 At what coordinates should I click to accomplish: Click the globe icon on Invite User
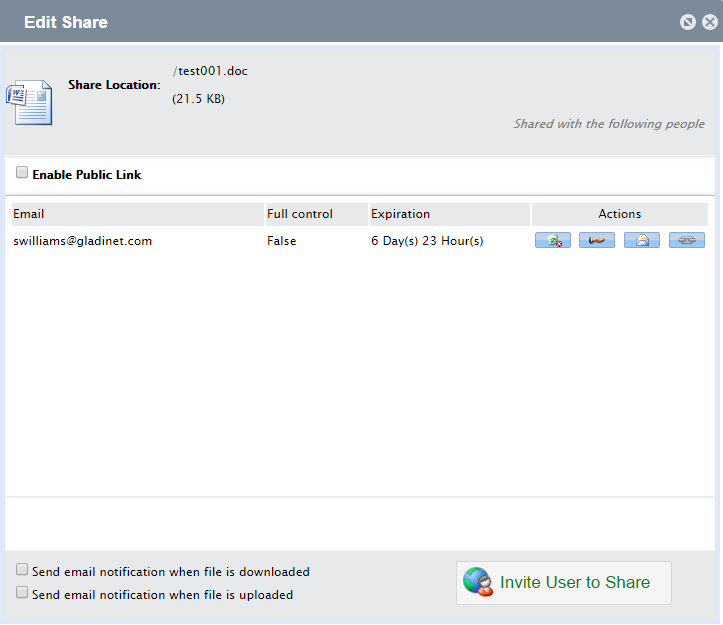tap(479, 582)
